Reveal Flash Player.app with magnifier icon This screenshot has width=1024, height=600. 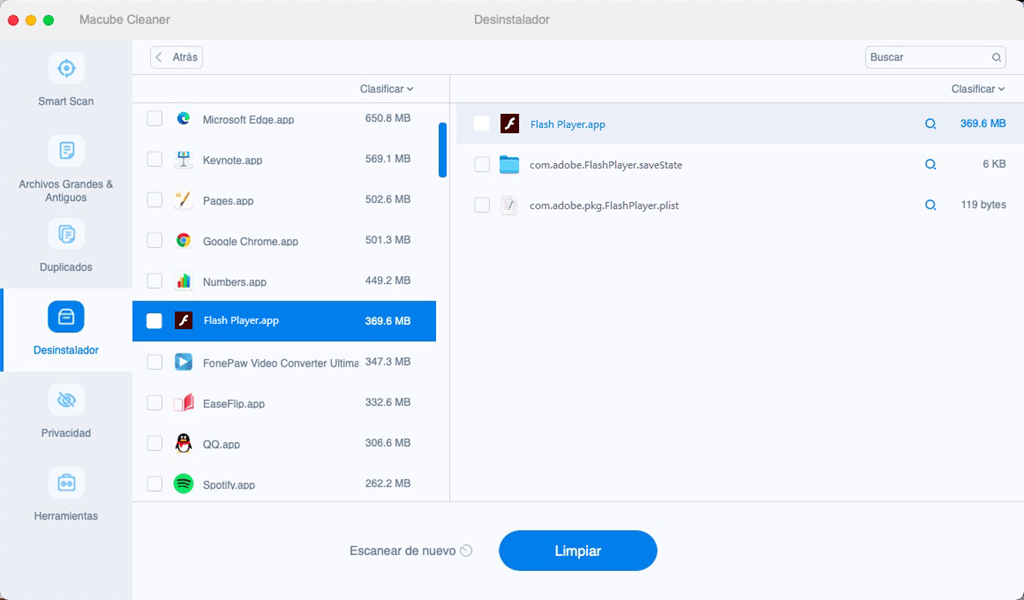tap(931, 123)
